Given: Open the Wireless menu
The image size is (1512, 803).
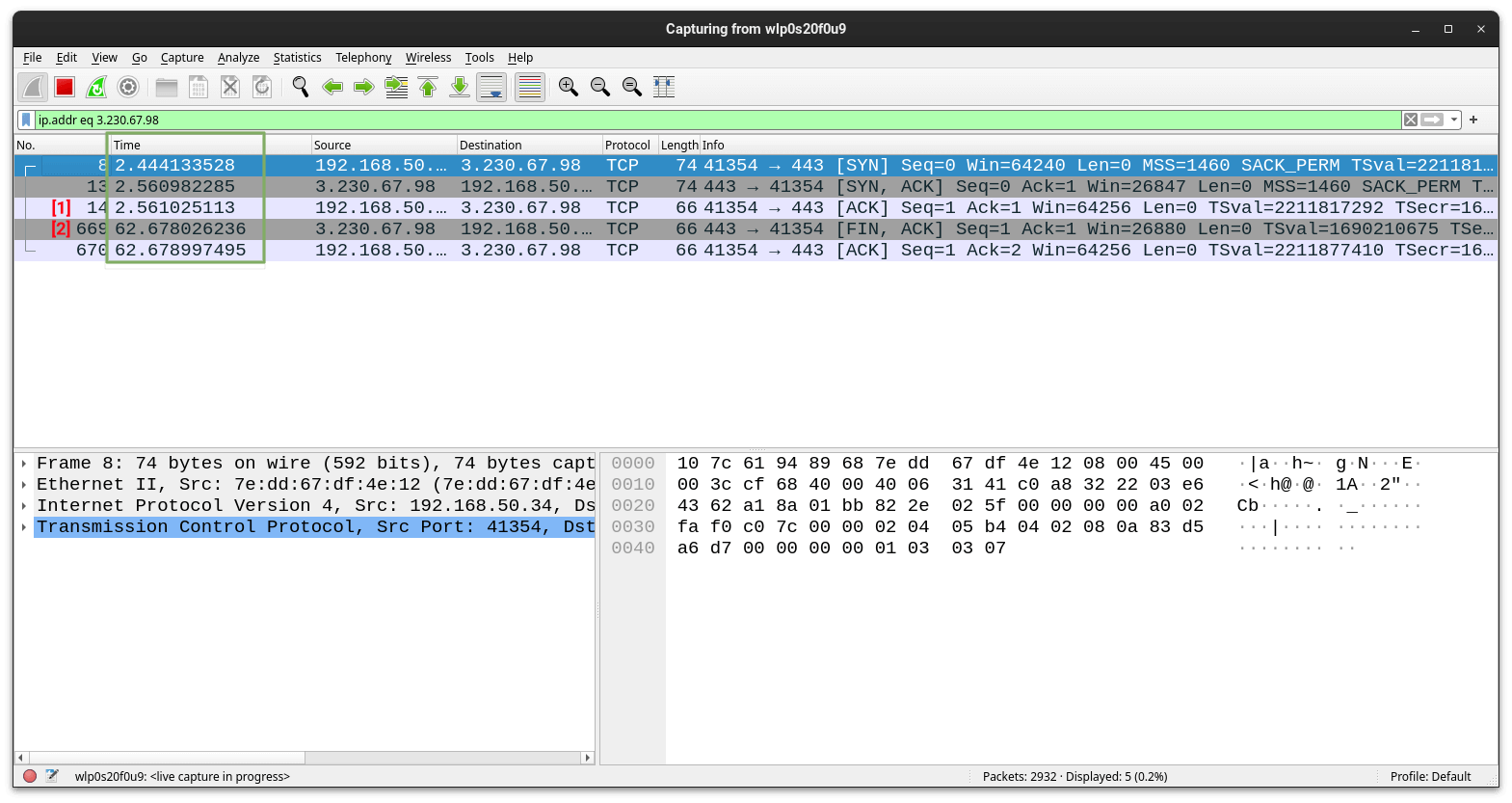Looking at the screenshot, I should 428,58.
